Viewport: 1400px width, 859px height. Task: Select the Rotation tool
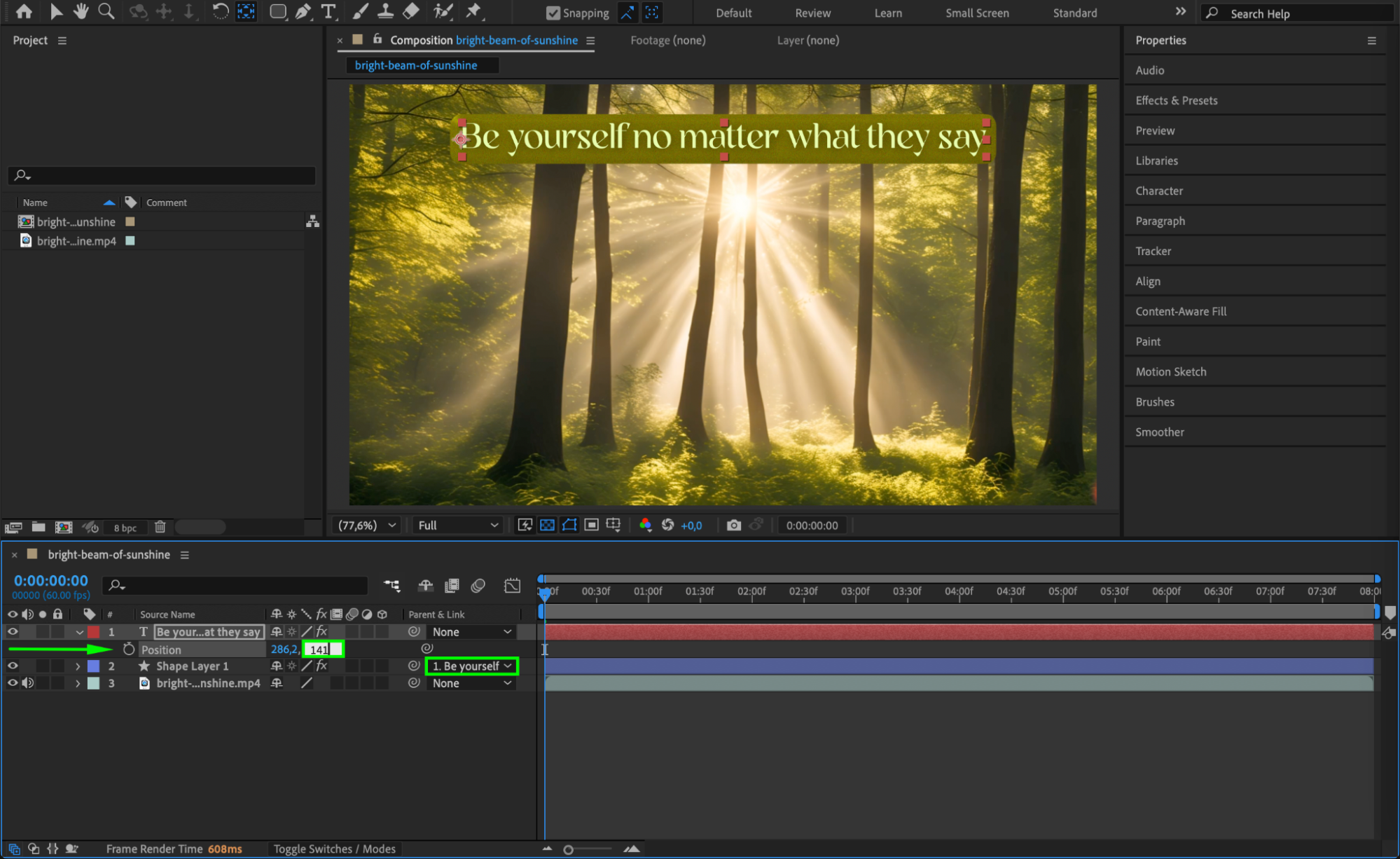pyautogui.click(x=220, y=11)
